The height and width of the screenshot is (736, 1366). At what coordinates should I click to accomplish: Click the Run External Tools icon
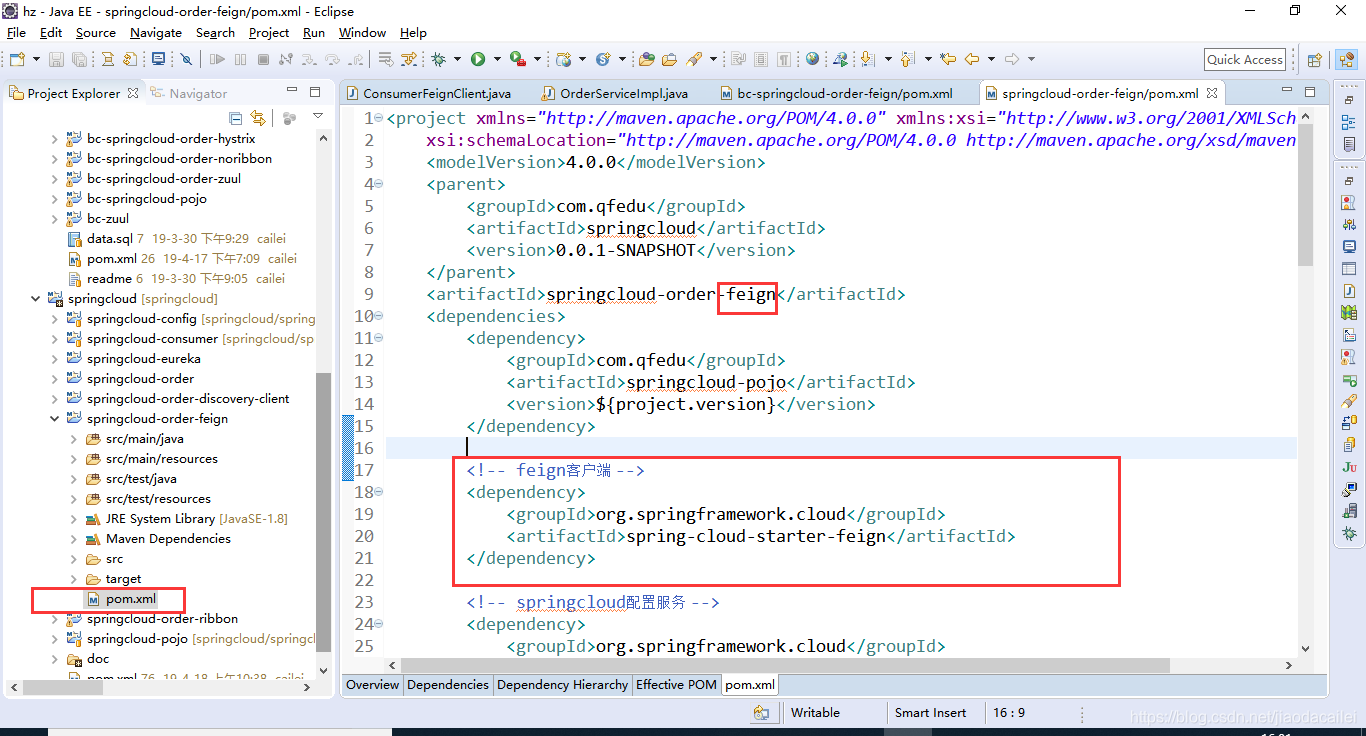pos(518,60)
